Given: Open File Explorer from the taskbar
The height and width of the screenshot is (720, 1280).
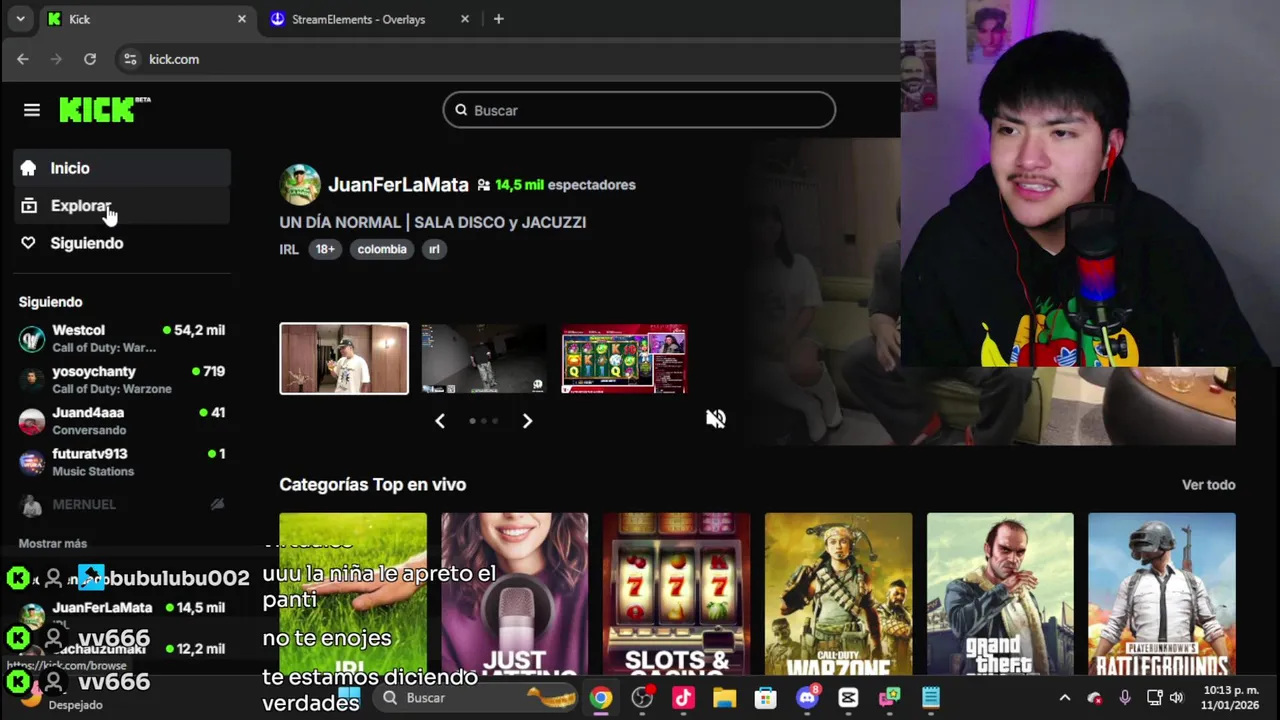Looking at the screenshot, I should click(x=724, y=698).
